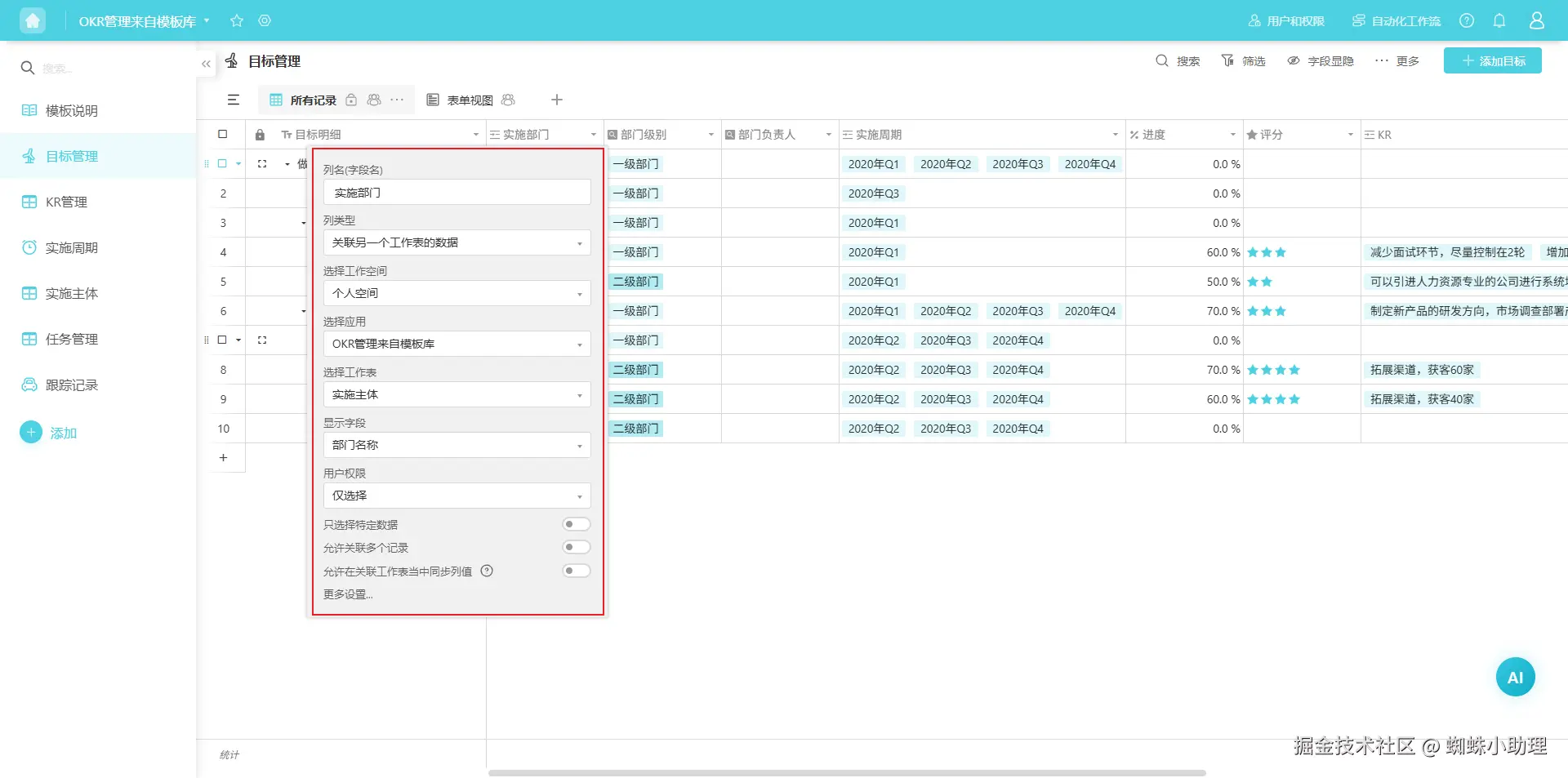Viewport: 1568px width, 778px height.
Task: Open the 进度 column header dropdown arrow
Action: click(x=1232, y=135)
